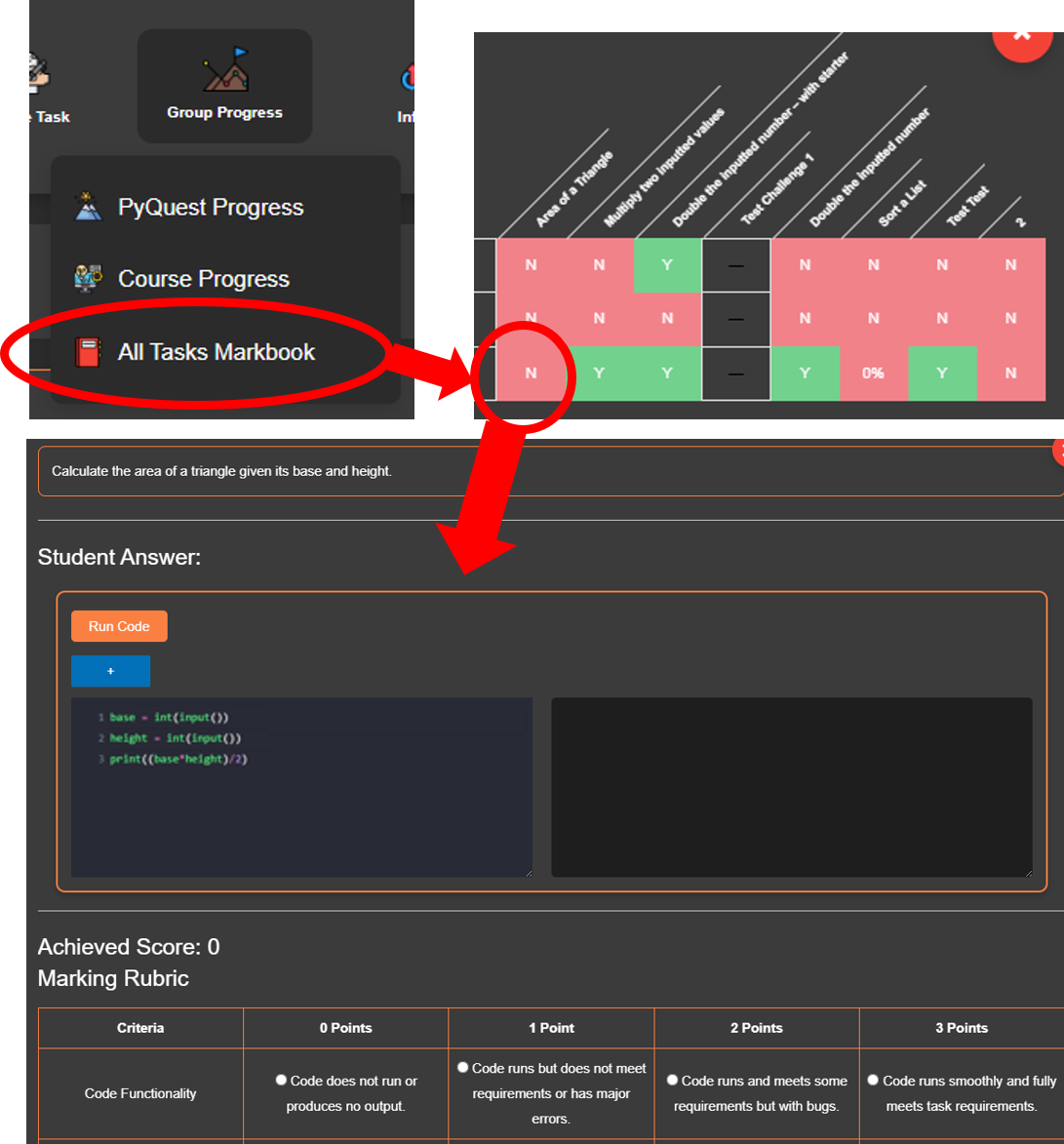Click the Course Progress icon
The height and width of the screenshot is (1144, 1064).
pos(88,279)
